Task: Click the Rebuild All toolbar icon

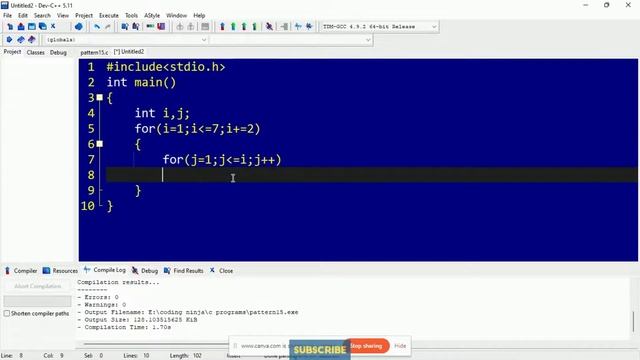Action: pos(255,27)
